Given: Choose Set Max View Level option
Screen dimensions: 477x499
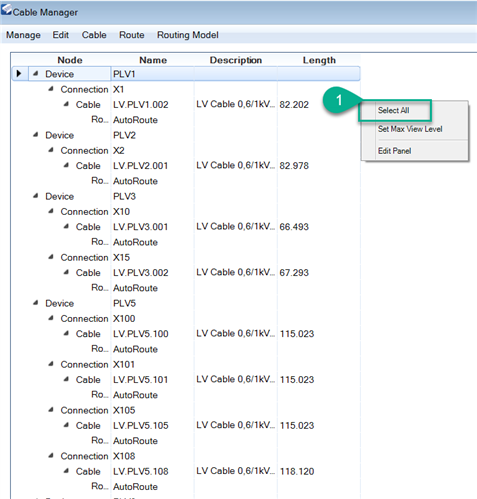Looking at the screenshot, I should tap(410, 129).
